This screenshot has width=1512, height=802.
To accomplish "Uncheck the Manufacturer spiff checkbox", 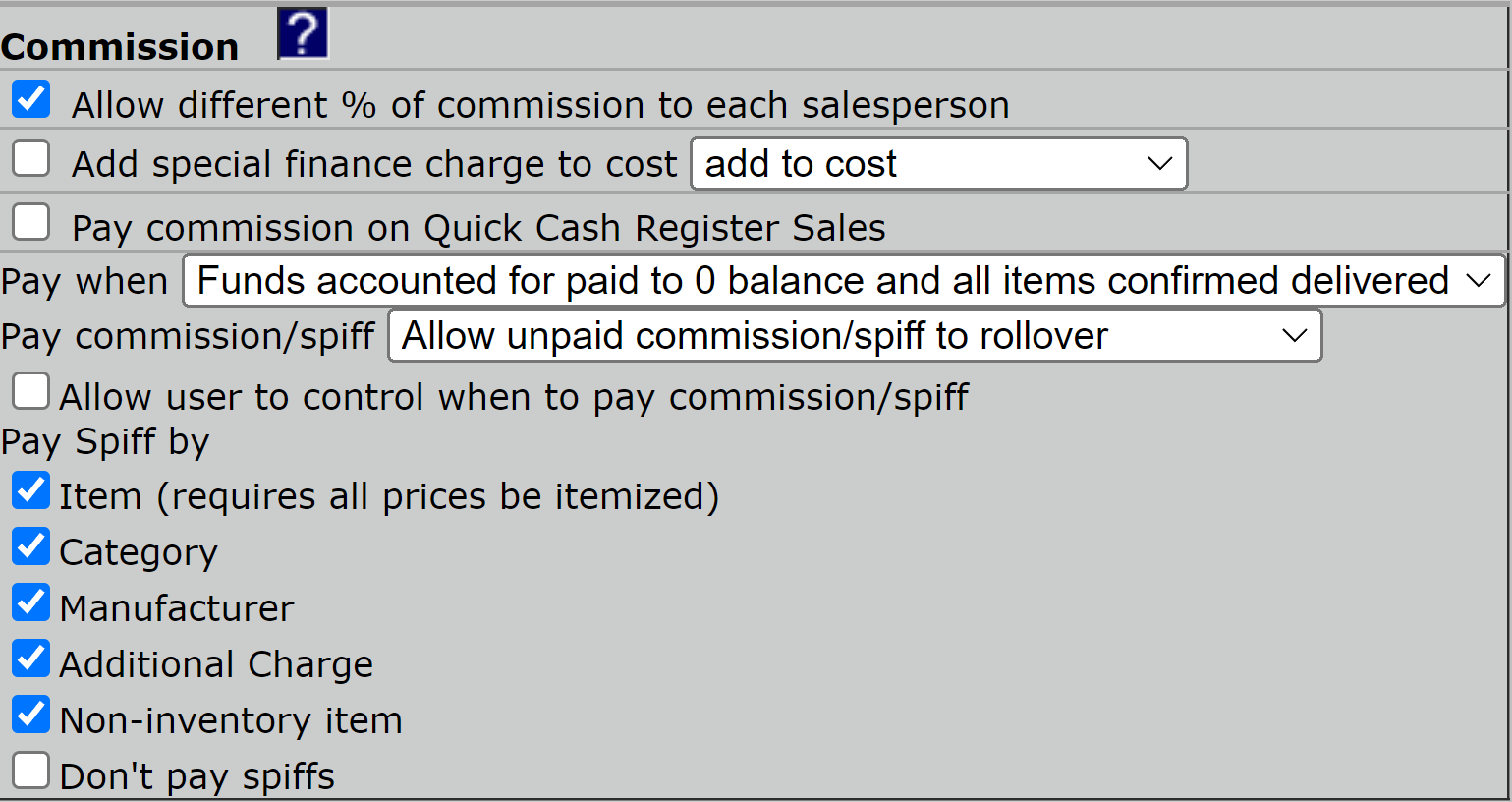I will coord(31,602).
